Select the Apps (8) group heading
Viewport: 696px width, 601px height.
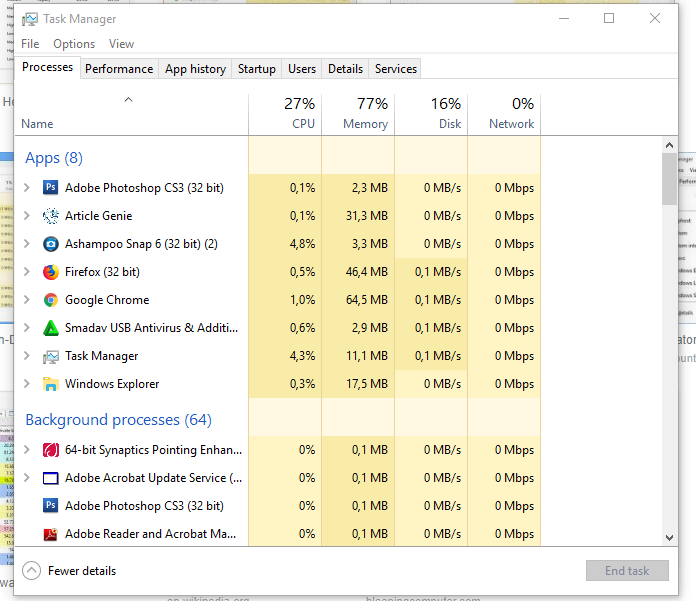point(54,158)
